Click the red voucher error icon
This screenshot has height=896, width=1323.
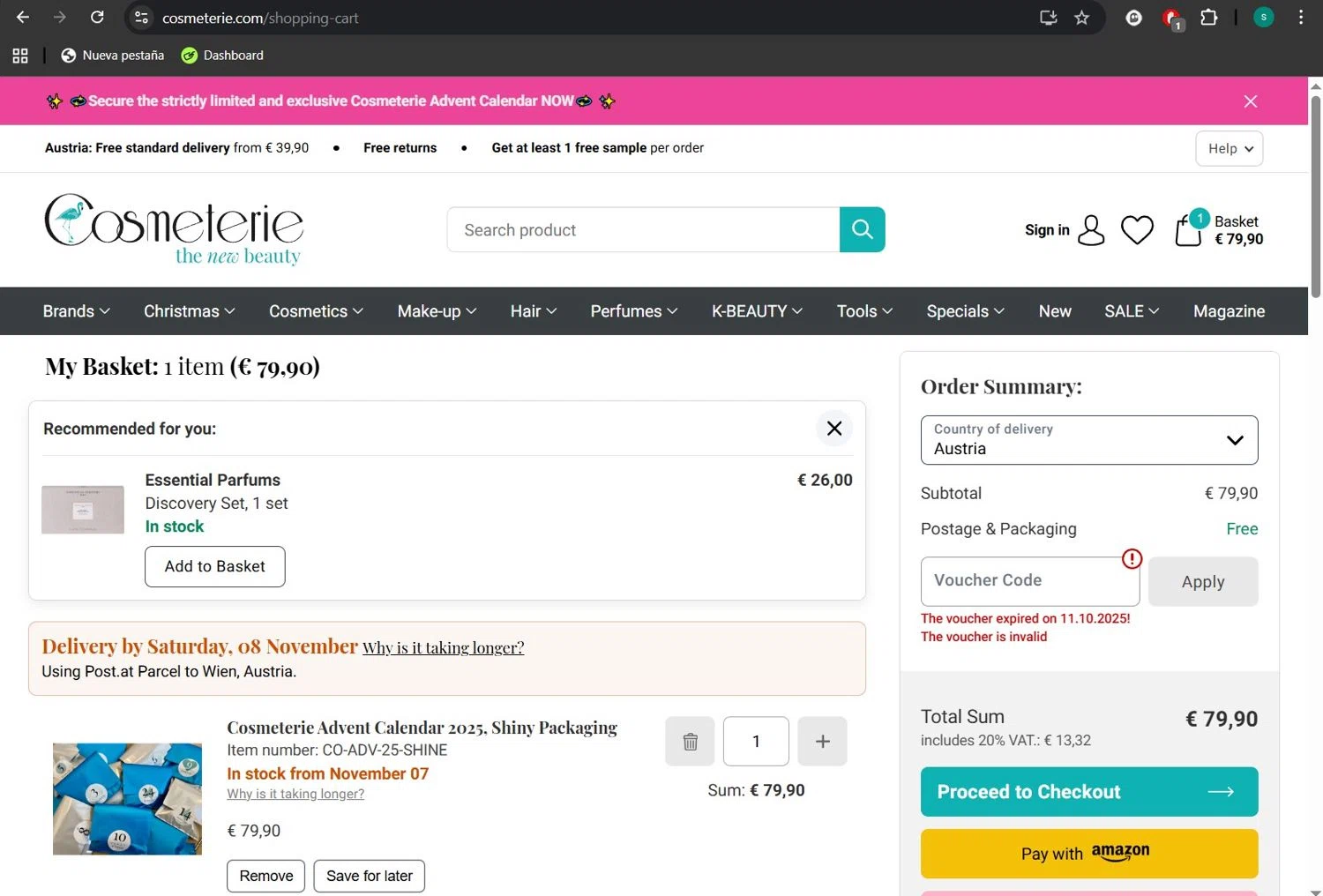[x=1132, y=559]
